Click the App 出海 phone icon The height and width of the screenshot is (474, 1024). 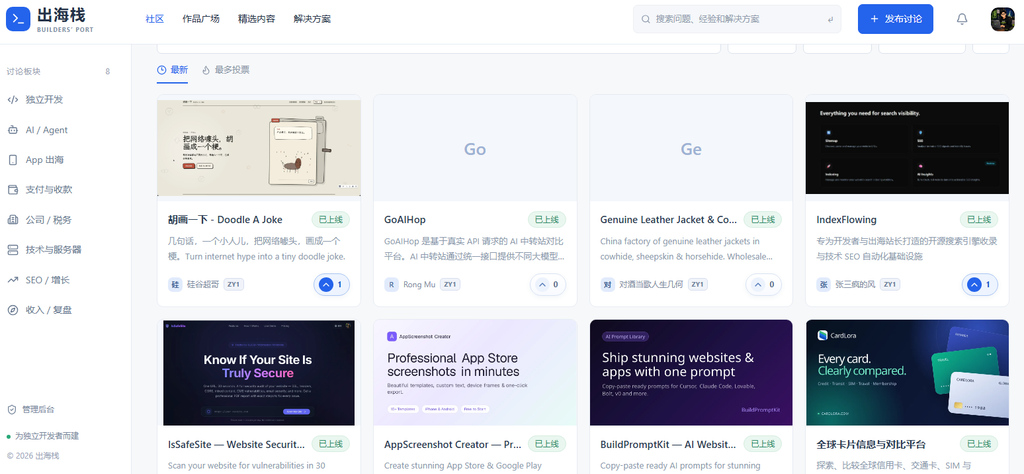[x=12, y=160]
